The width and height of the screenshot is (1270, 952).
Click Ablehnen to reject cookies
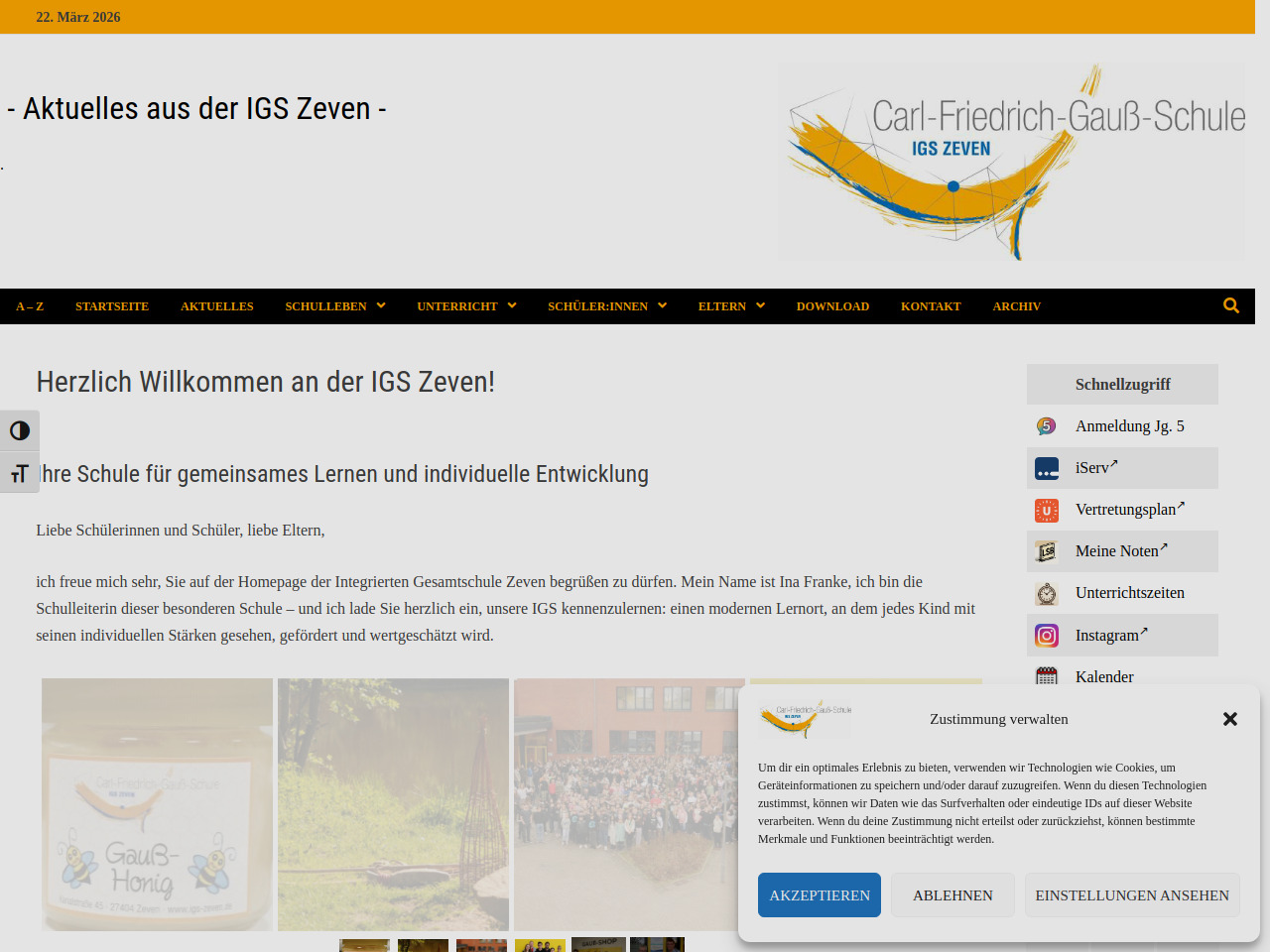point(952,895)
